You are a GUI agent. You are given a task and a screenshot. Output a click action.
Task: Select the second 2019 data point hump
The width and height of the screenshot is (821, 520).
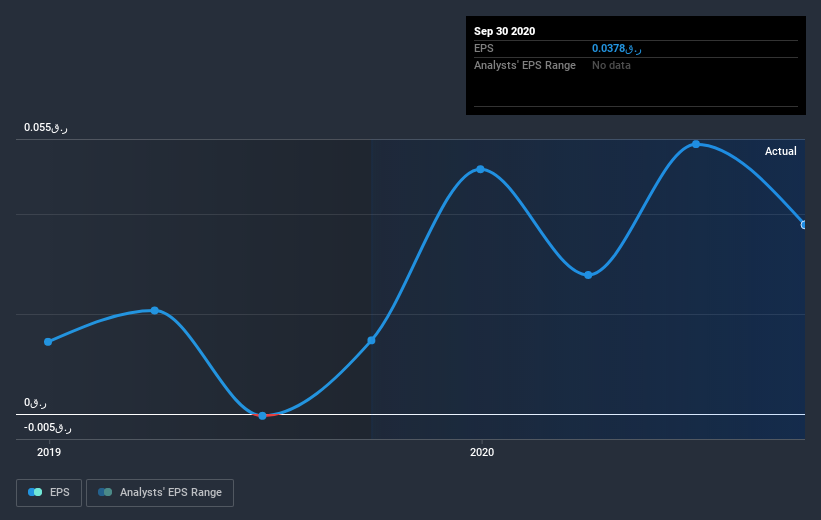154,311
